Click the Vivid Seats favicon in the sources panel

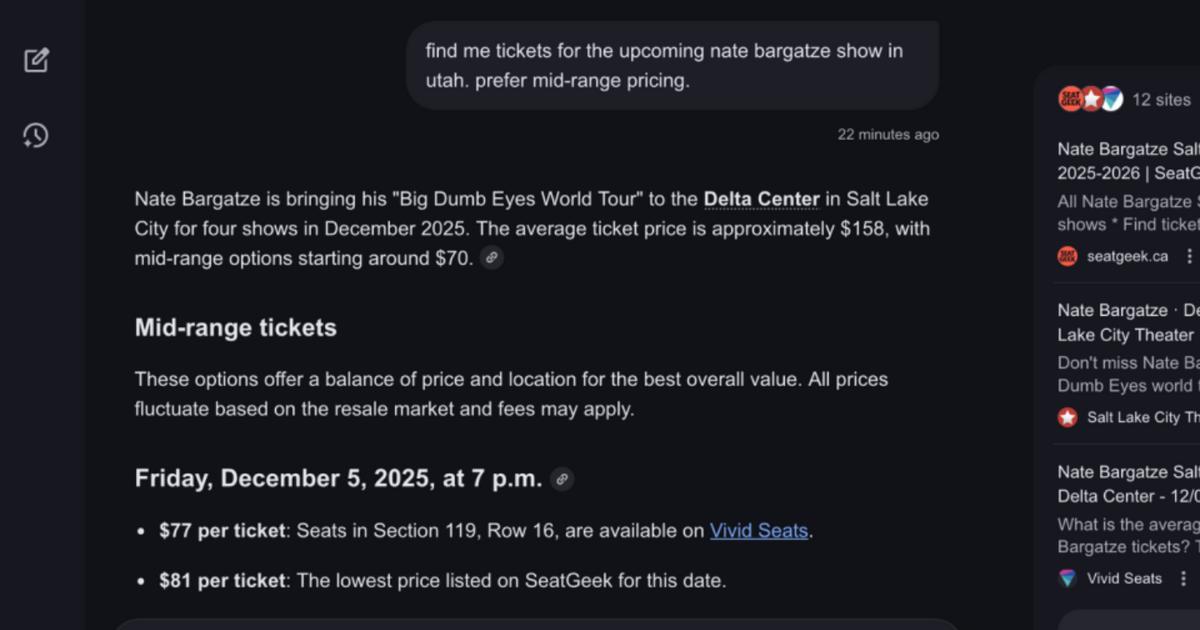tap(1068, 578)
